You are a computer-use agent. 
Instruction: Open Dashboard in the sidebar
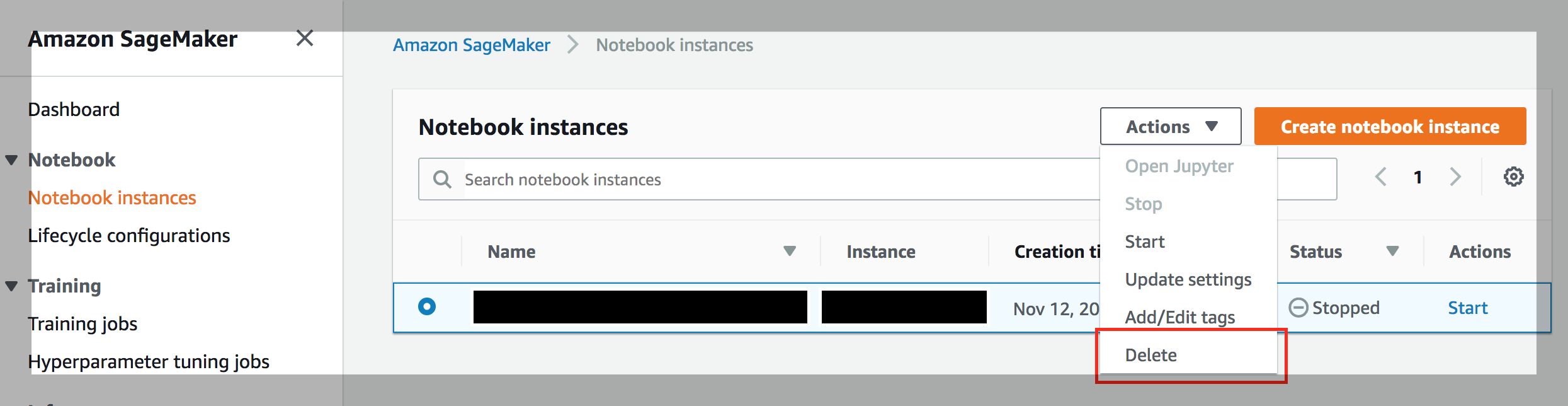(x=74, y=110)
